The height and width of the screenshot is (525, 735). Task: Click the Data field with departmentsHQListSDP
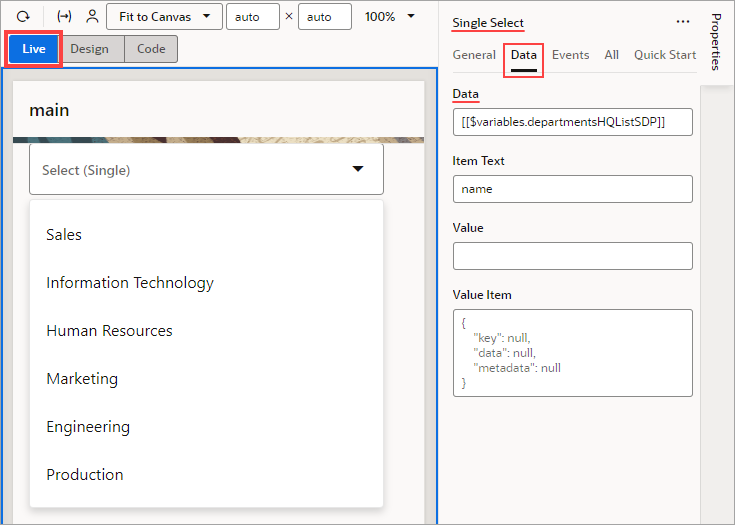click(x=573, y=122)
